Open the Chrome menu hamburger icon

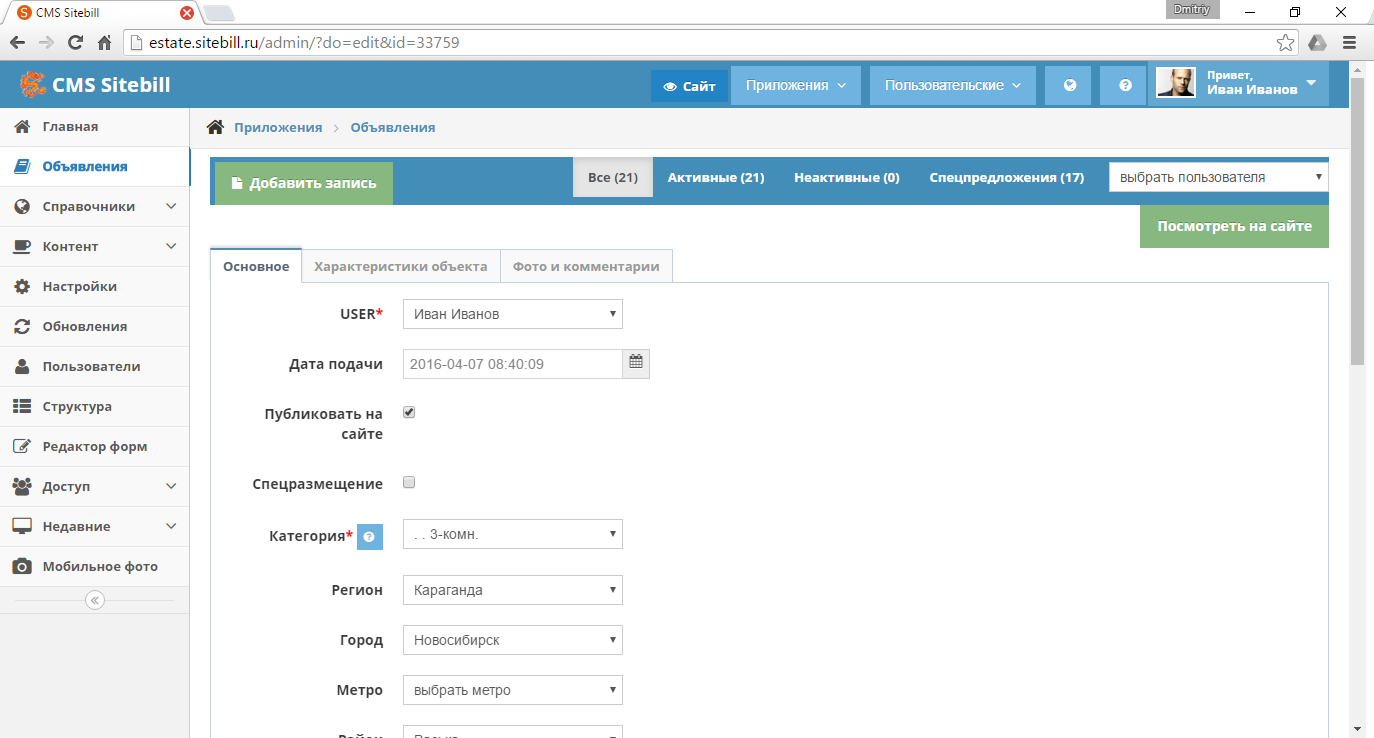(x=1349, y=43)
